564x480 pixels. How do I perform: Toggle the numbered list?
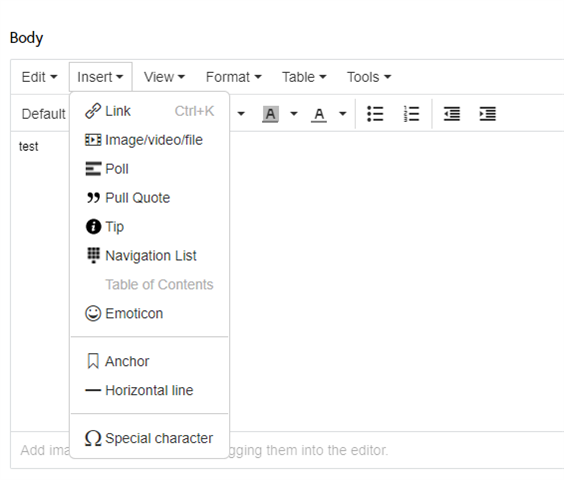coord(411,114)
